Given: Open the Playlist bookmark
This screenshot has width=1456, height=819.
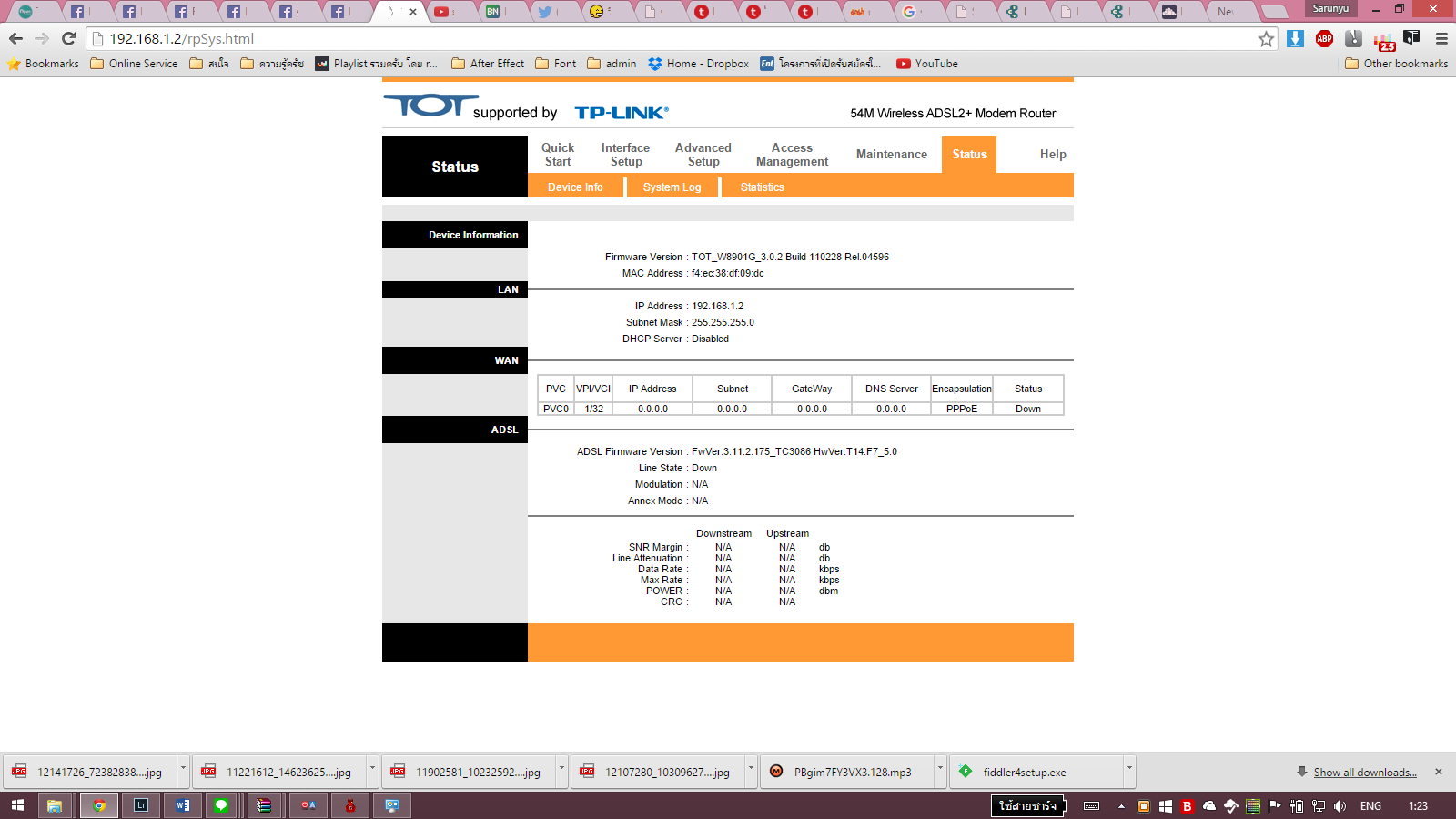Looking at the screenshot, I should click(x=376, y=64).
